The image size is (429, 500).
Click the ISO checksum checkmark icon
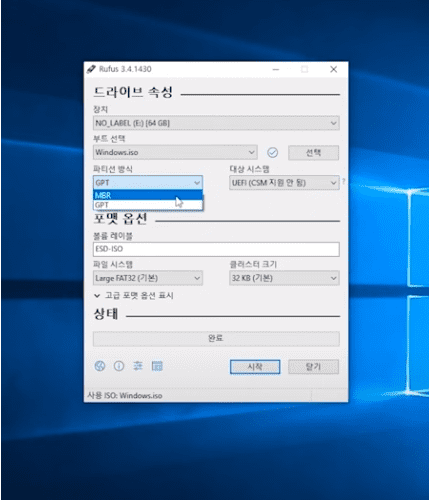(x=272, y=153)
